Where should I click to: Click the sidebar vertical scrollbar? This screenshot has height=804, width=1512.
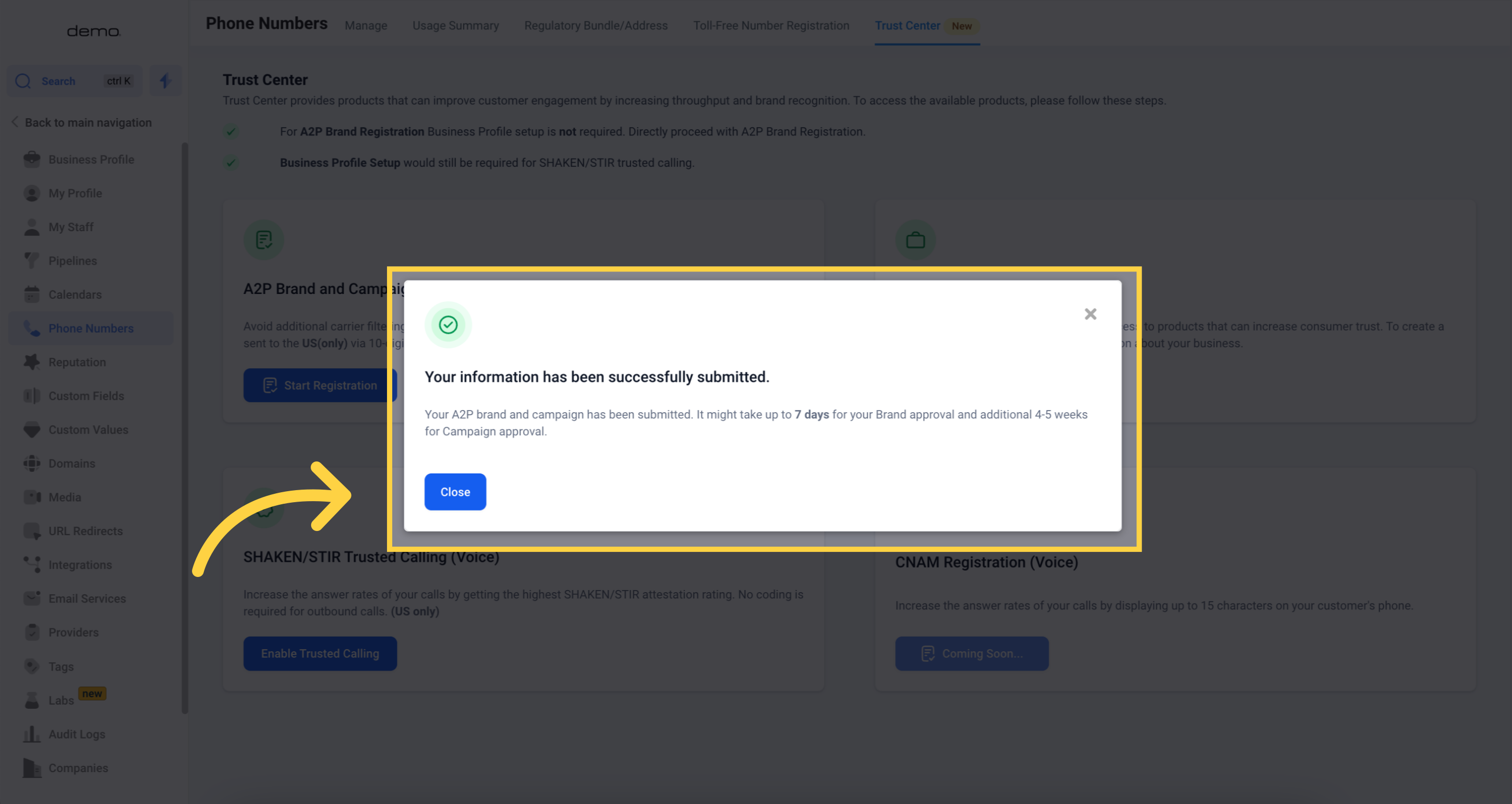[x=185, y=428]
